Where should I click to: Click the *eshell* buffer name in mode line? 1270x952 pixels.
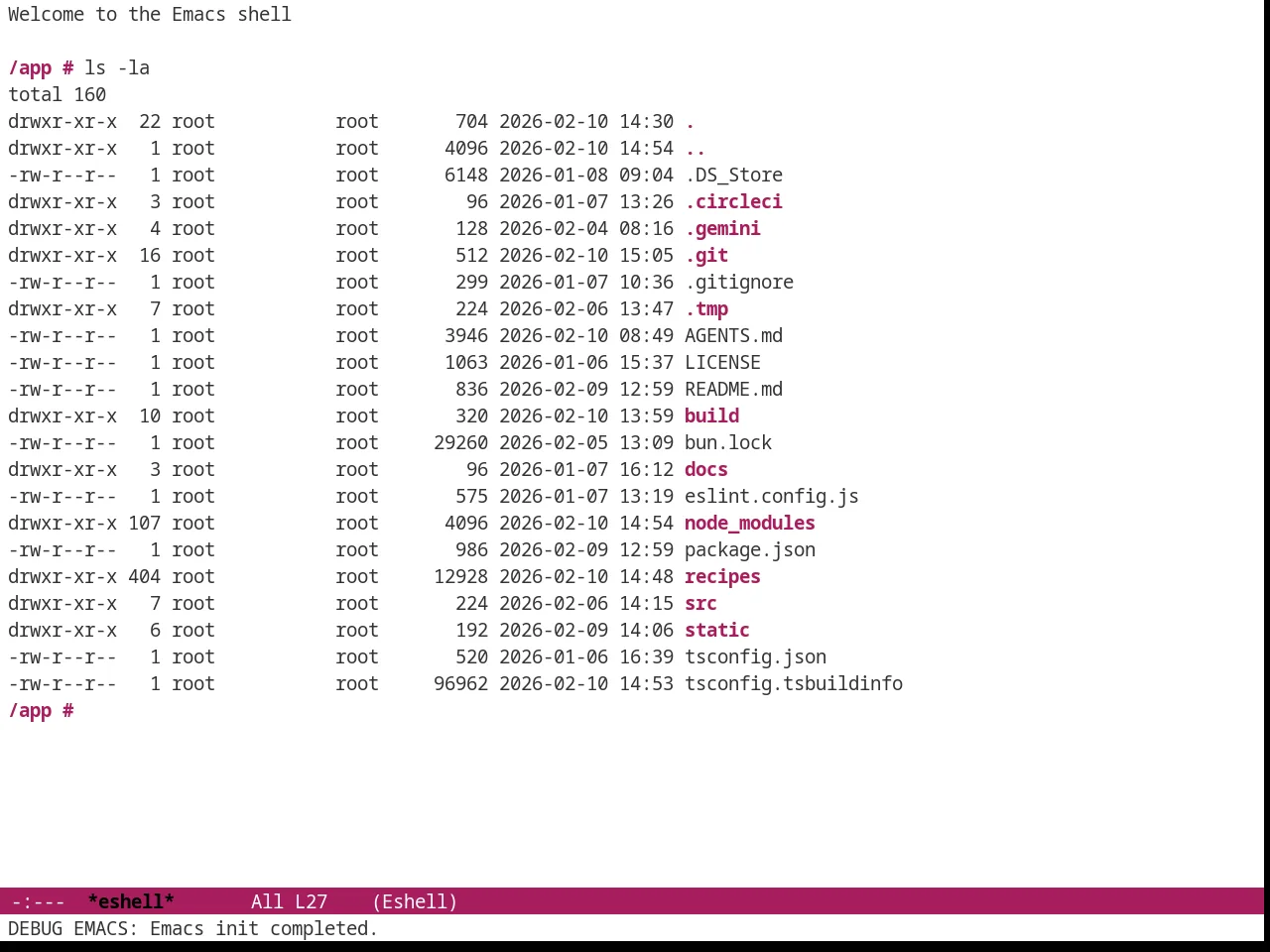click(131, 901)
